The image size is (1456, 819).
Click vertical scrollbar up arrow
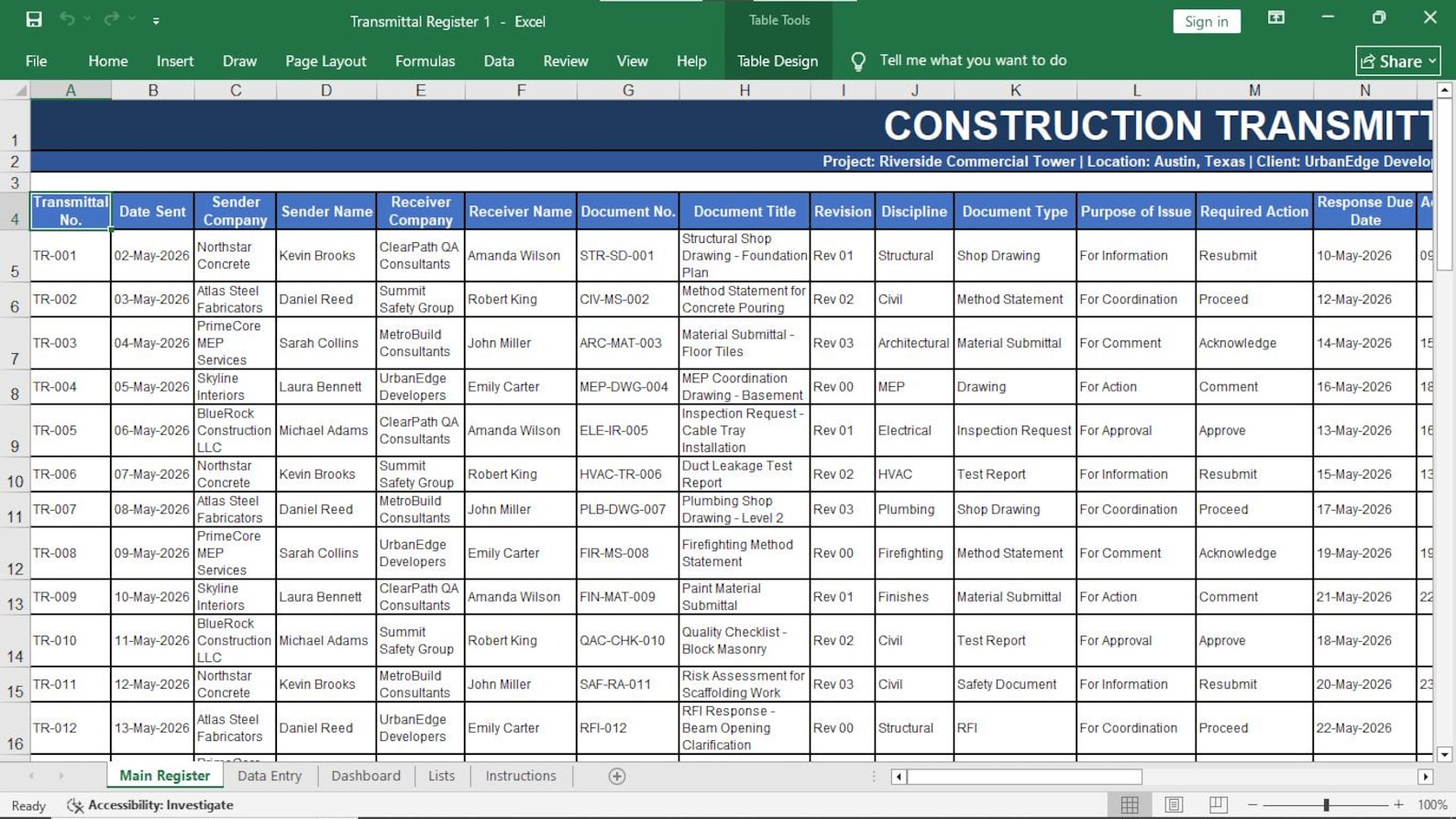[1445, 90]
